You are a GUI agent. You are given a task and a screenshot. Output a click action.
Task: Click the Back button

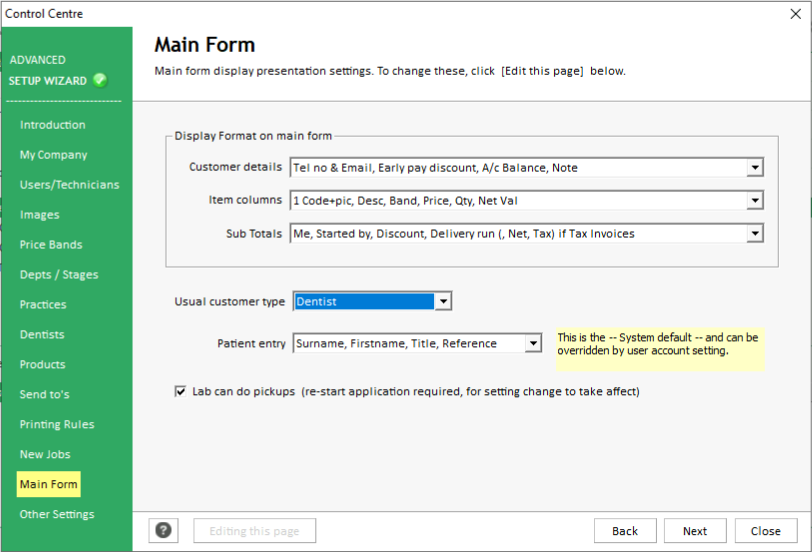625,531
